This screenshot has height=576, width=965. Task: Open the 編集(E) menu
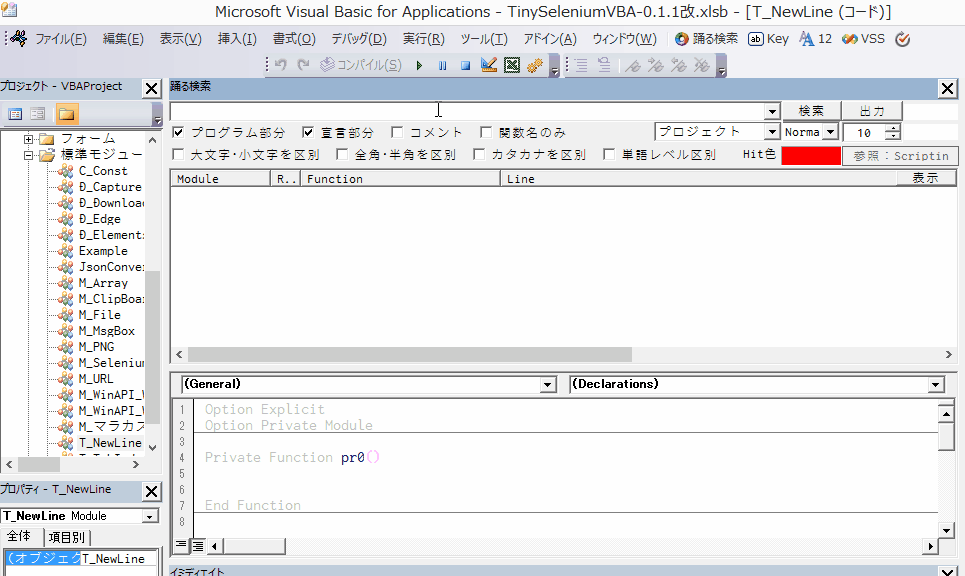point(123,39)
